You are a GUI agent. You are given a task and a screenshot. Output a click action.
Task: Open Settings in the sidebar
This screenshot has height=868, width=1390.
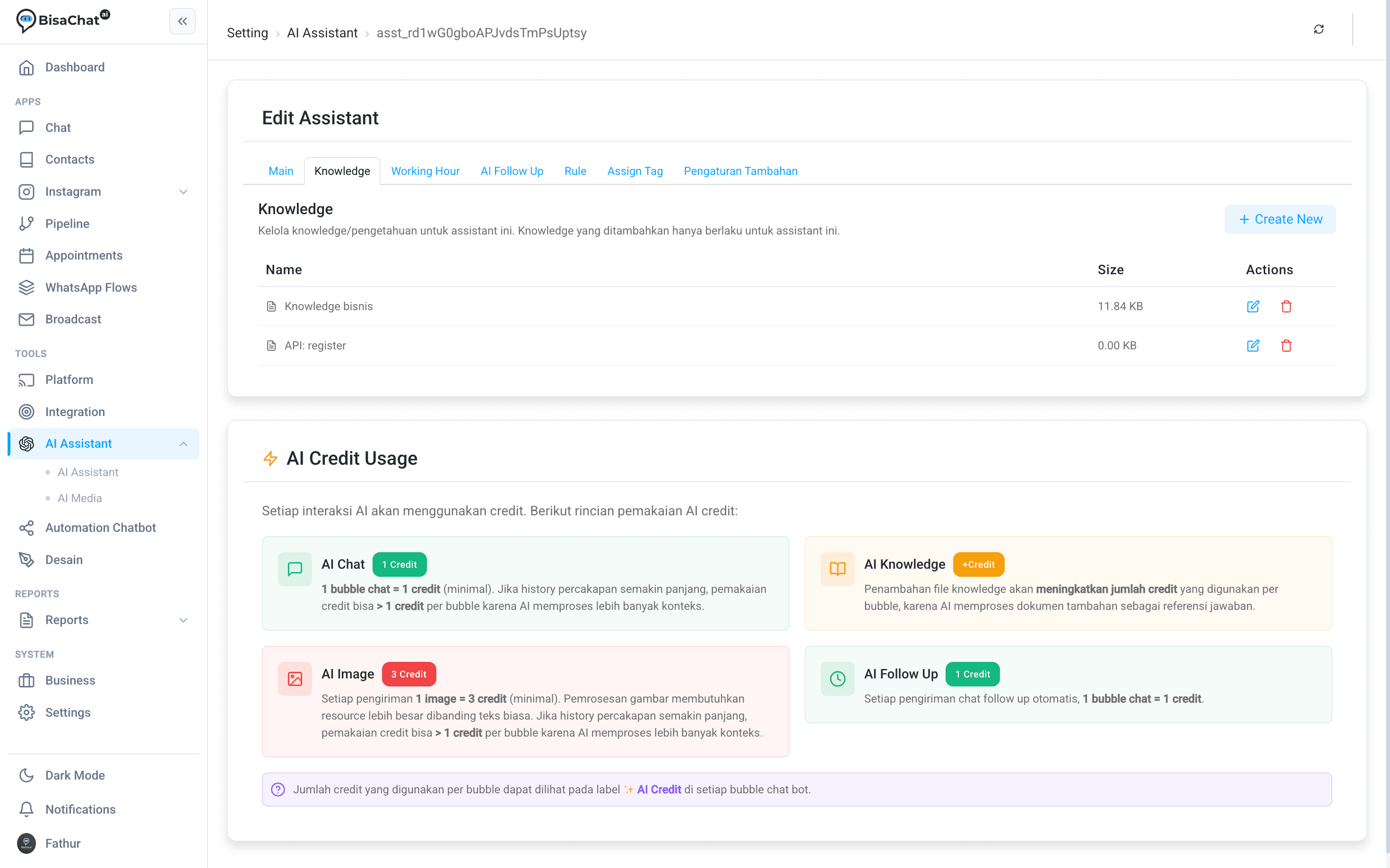(x=104, y=712)
